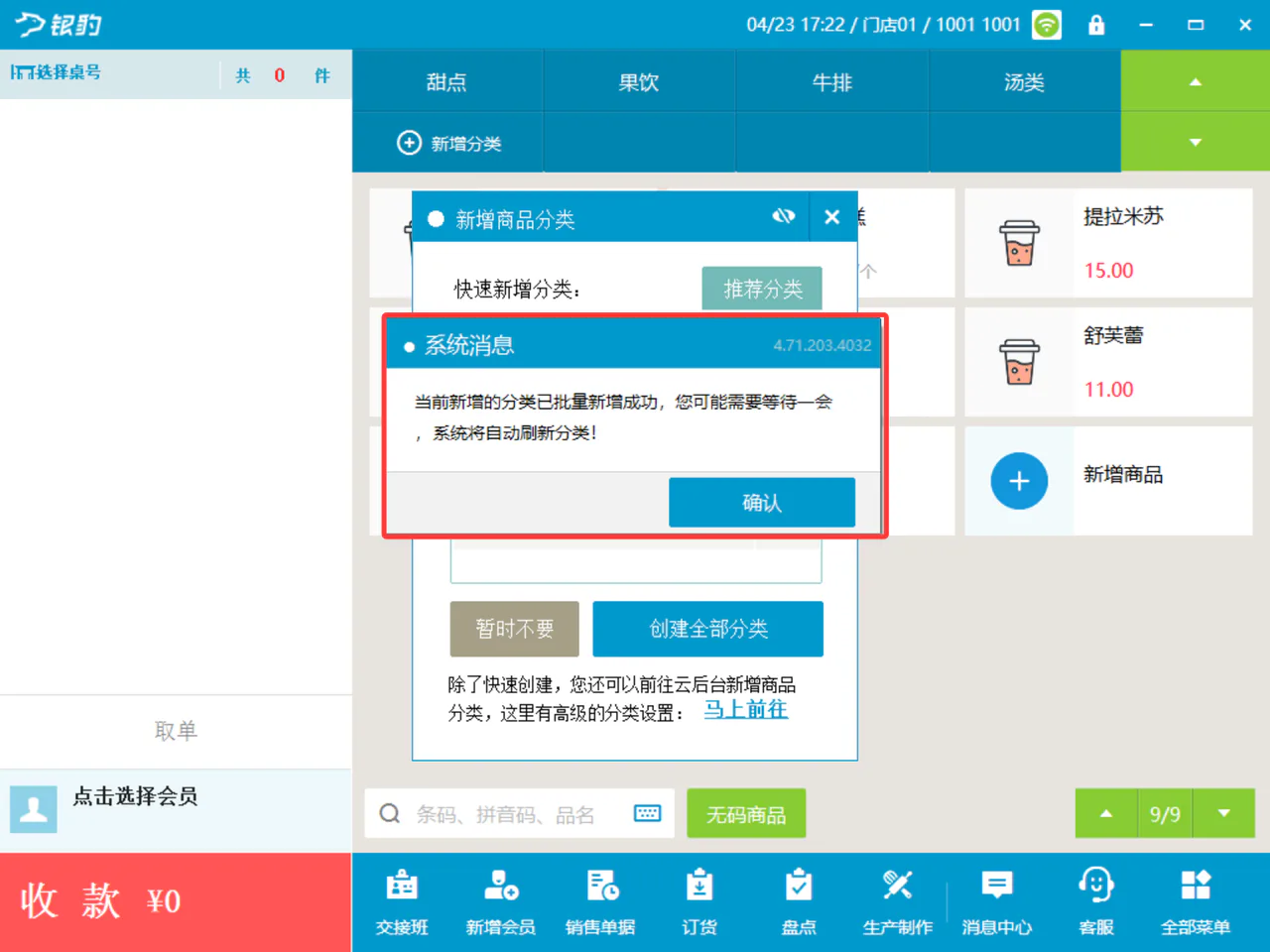This screenshot has width=1270, height=952.
Task: Click the 收款 checkout button
Action: coord(176,901)
